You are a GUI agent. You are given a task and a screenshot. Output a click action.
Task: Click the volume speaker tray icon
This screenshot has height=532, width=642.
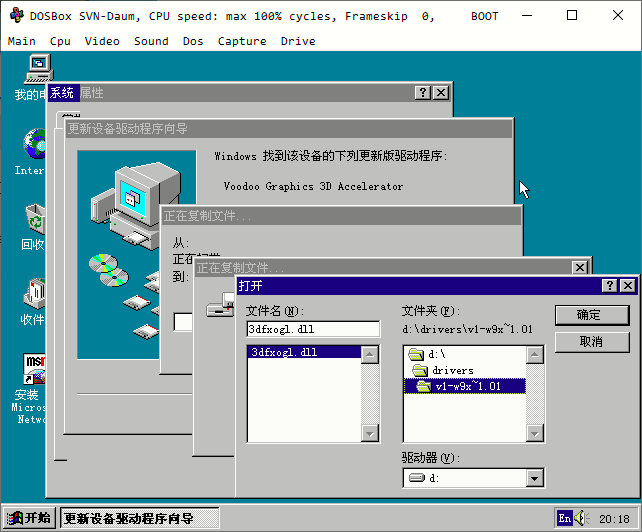click(x=581, y=518)
